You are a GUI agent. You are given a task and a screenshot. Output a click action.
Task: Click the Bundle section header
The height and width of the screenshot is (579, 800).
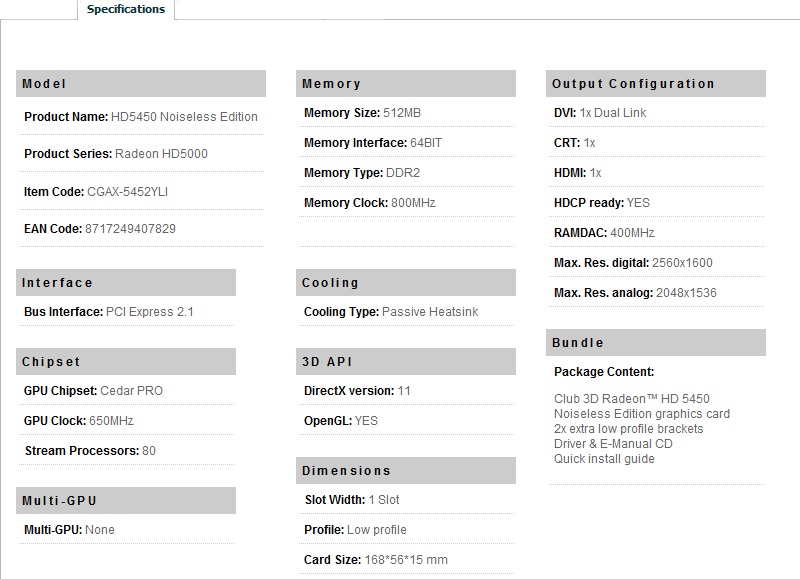(x=656, y=342)
